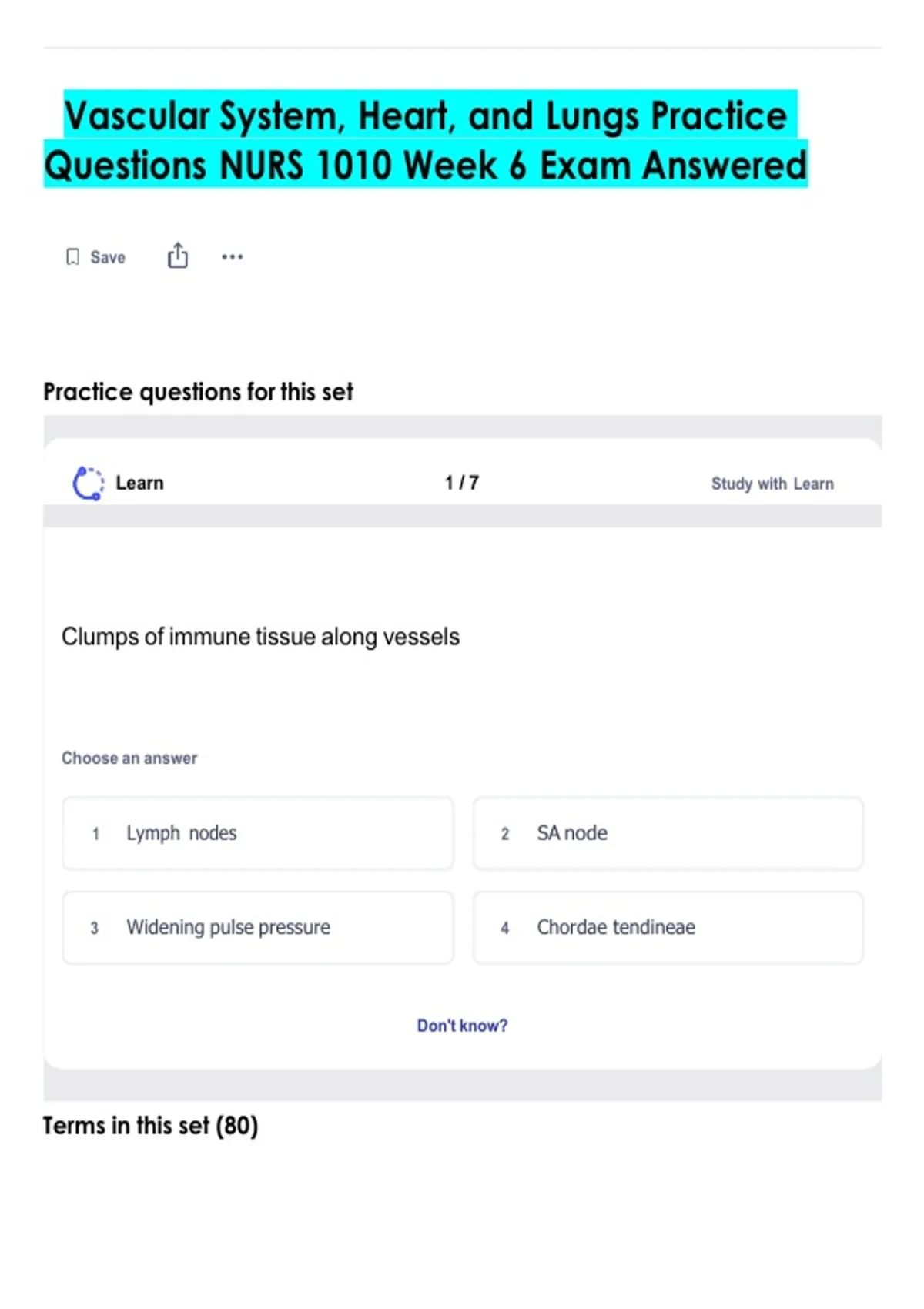Screen dimensions: 924x1309
Task: Click the Terms in this set (80) heading
Action: (150, 1126)
